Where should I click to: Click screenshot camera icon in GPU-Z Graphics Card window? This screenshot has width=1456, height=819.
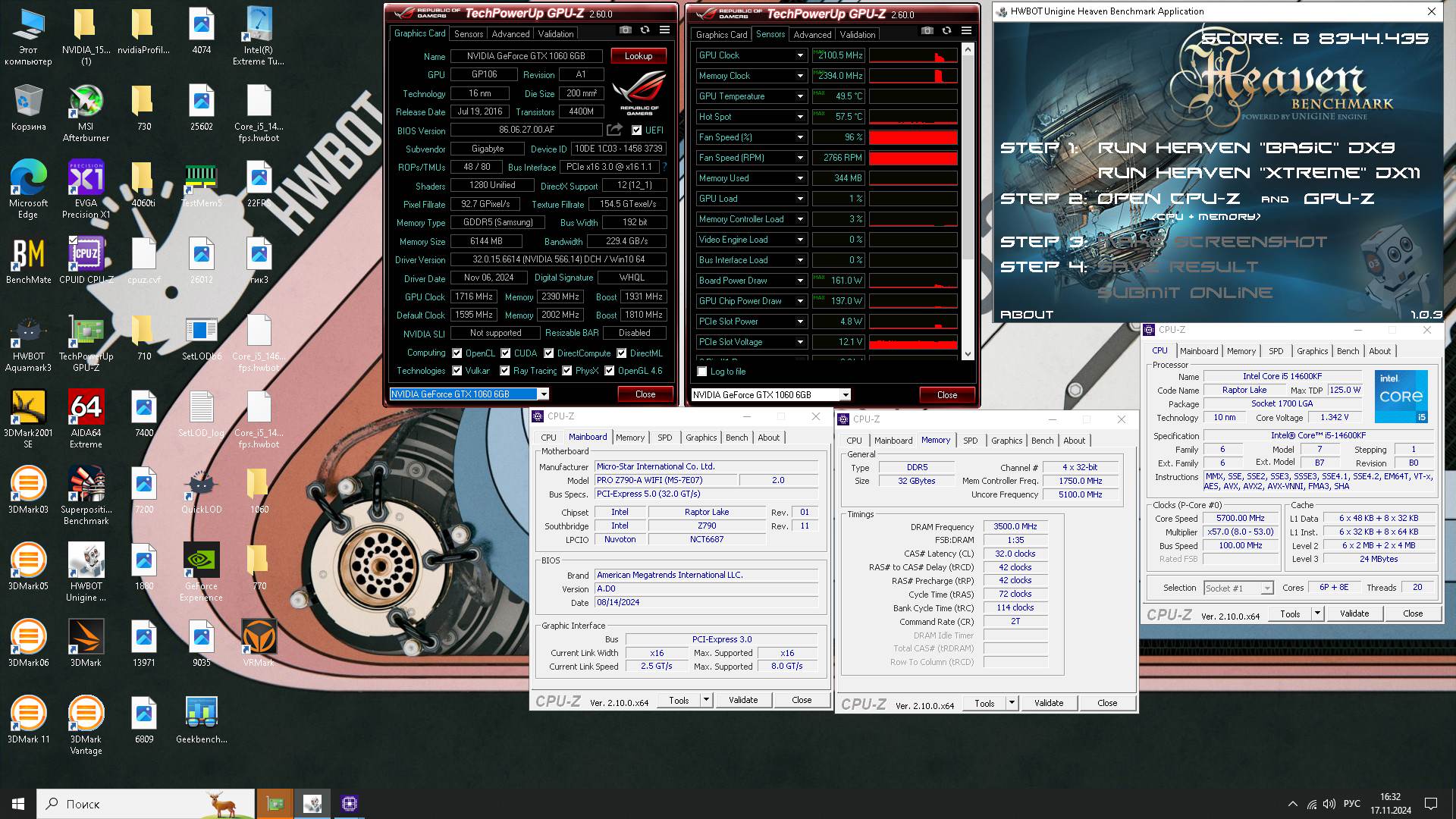(625, 30)
